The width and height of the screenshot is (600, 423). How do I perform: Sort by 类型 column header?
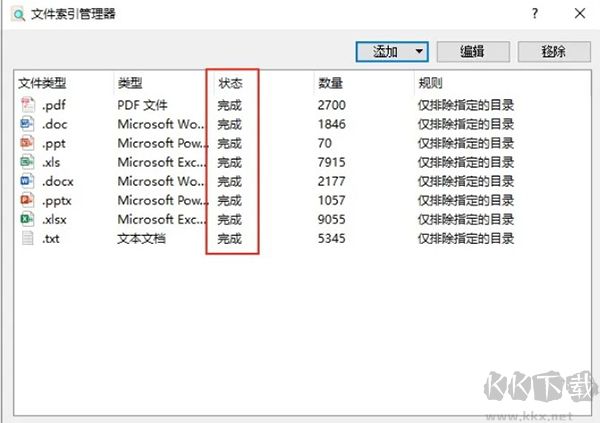click(130, 83)
